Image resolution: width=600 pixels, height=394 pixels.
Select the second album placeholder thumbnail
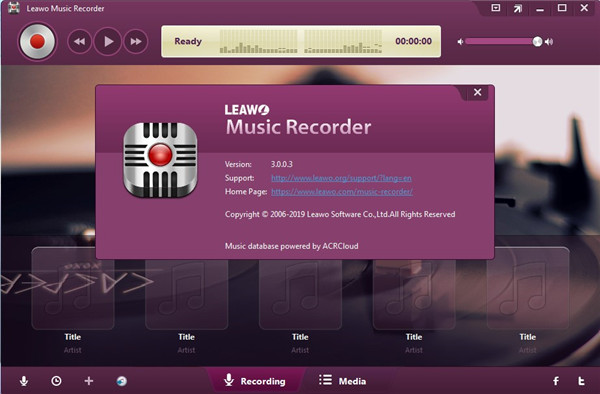pyautogui.click(x=186, y=294)
